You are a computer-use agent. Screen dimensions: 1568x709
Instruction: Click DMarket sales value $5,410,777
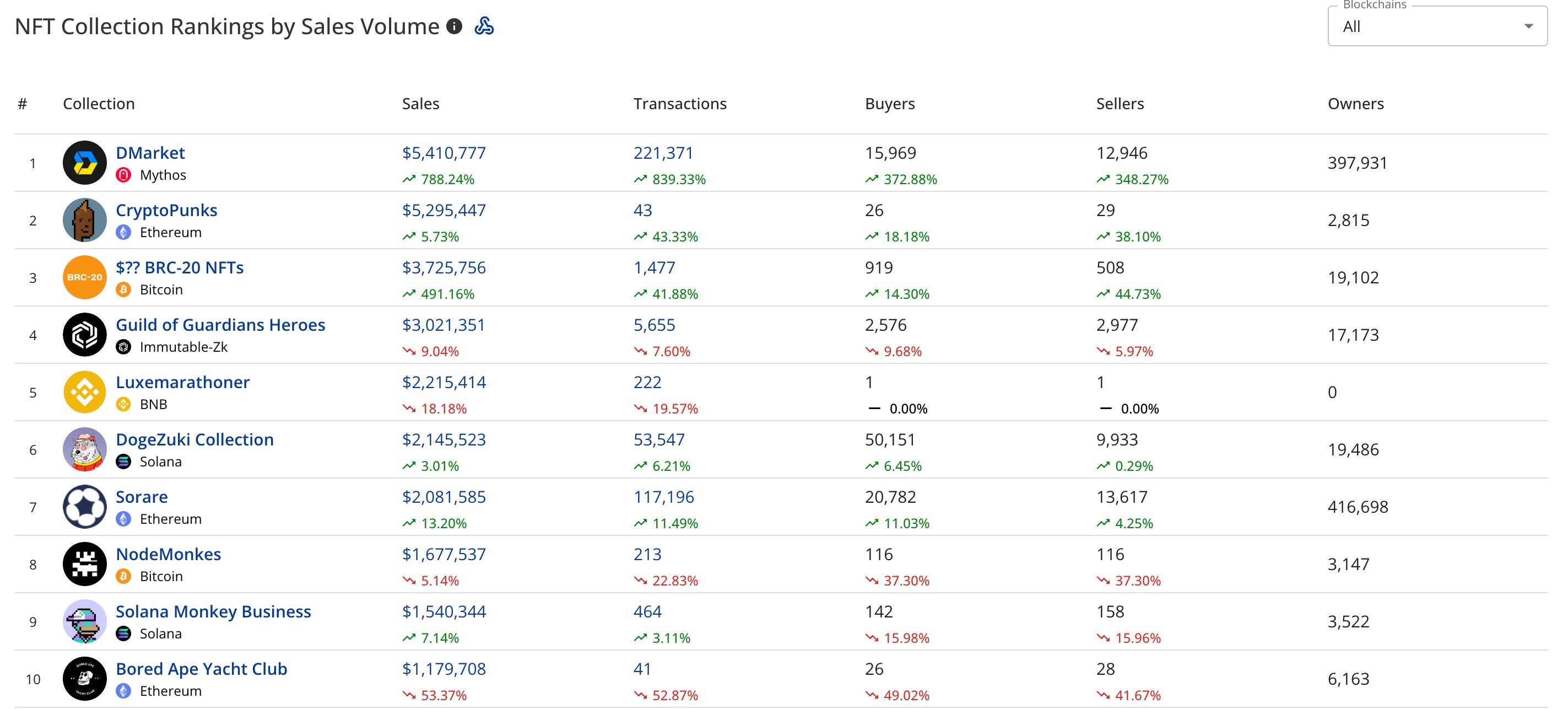(444, 153)
